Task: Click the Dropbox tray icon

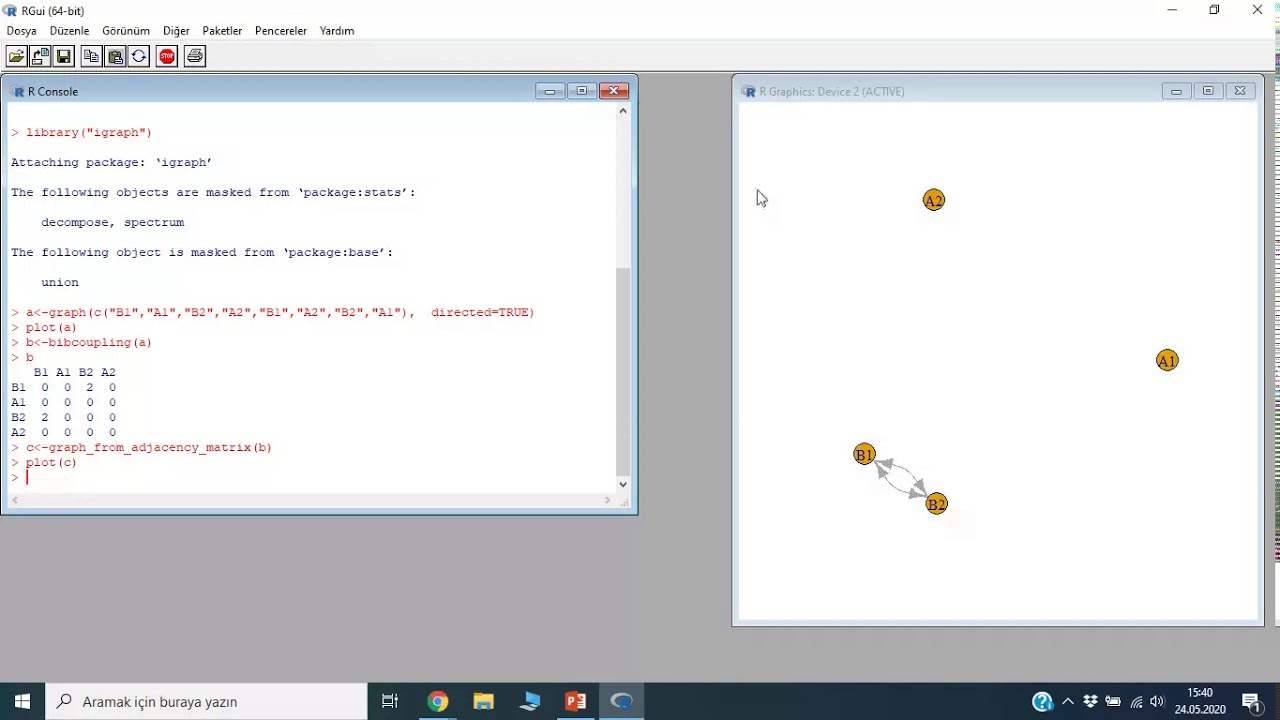Action: (x=1090, y=701)
